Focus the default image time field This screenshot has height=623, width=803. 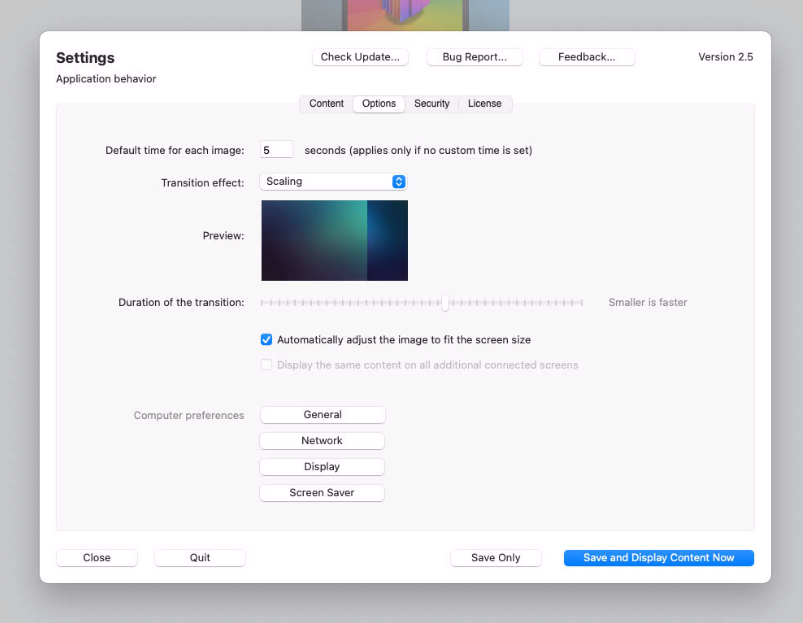[x=276, y=150]
